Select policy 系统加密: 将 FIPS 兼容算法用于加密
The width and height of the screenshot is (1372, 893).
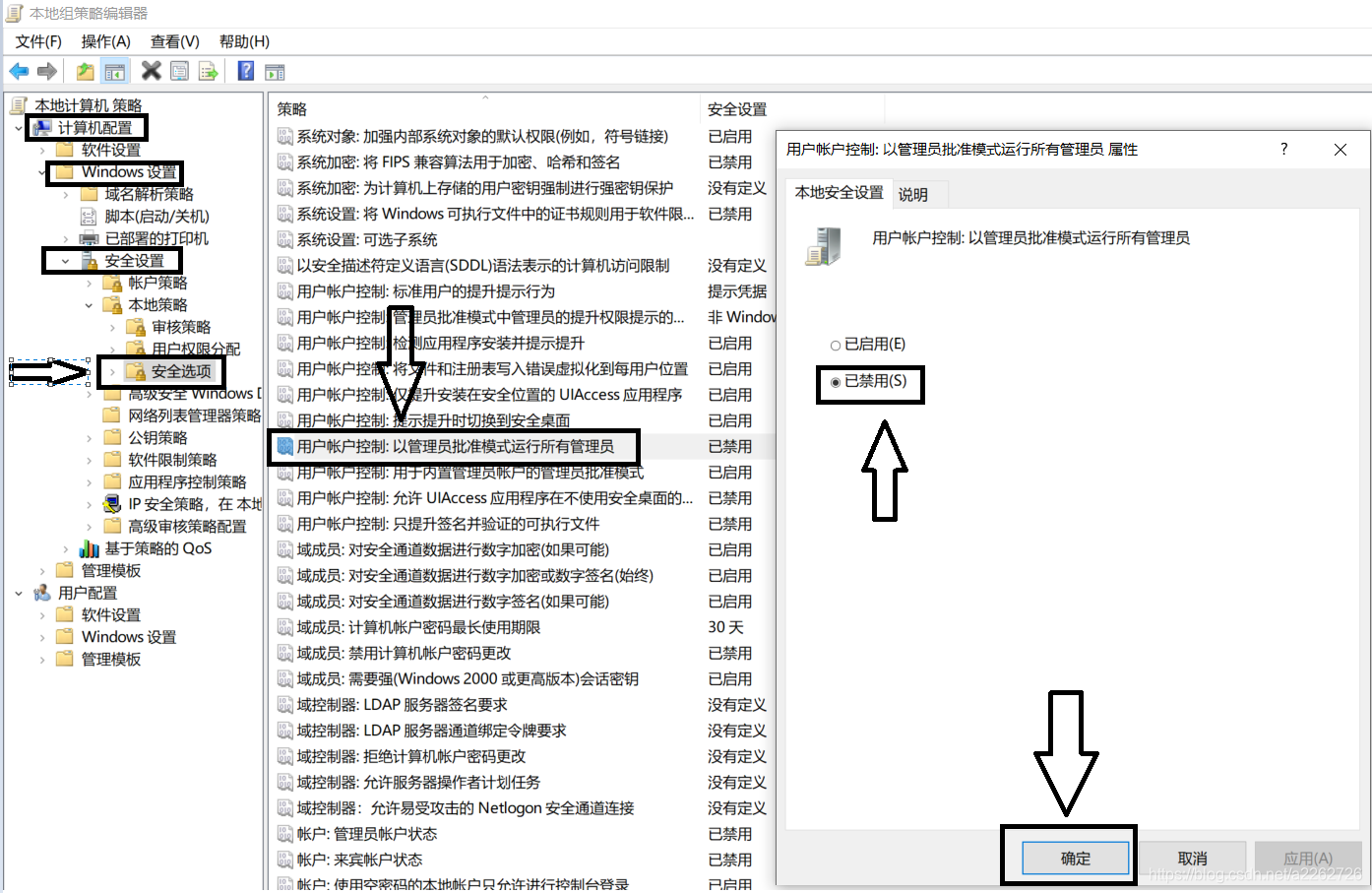pos(459,162)
